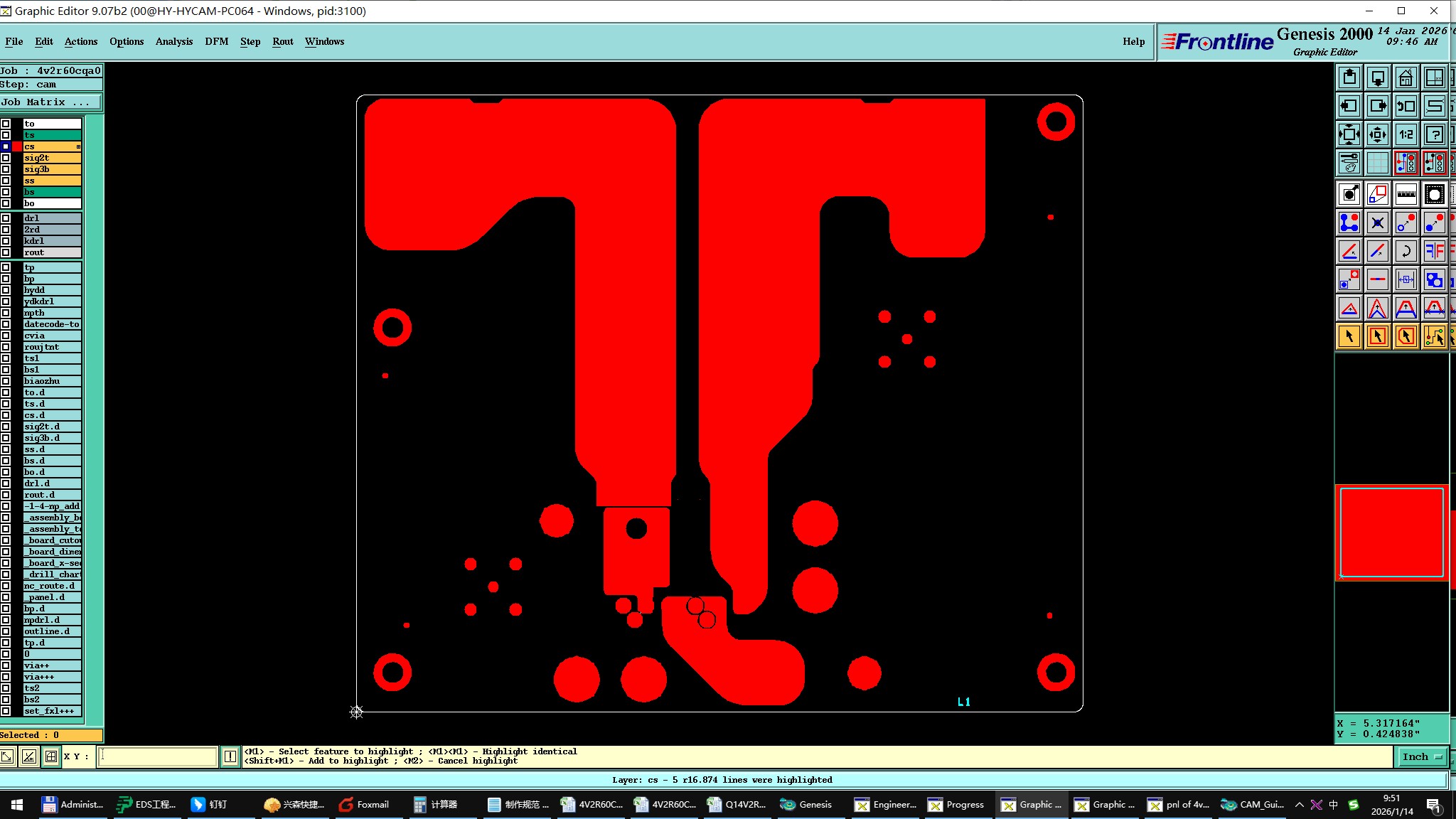
Task: Select the arrow pointer selection tool
Action: [1349, 336]
